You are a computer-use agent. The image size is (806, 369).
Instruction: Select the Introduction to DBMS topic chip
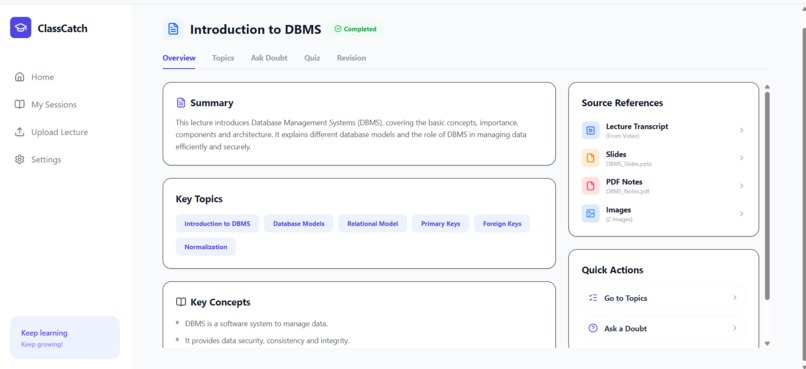coord(217,224)
